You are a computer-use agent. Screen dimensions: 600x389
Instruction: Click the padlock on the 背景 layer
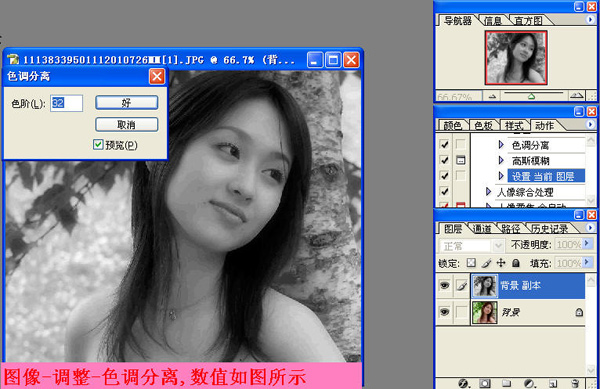point(579,312)
